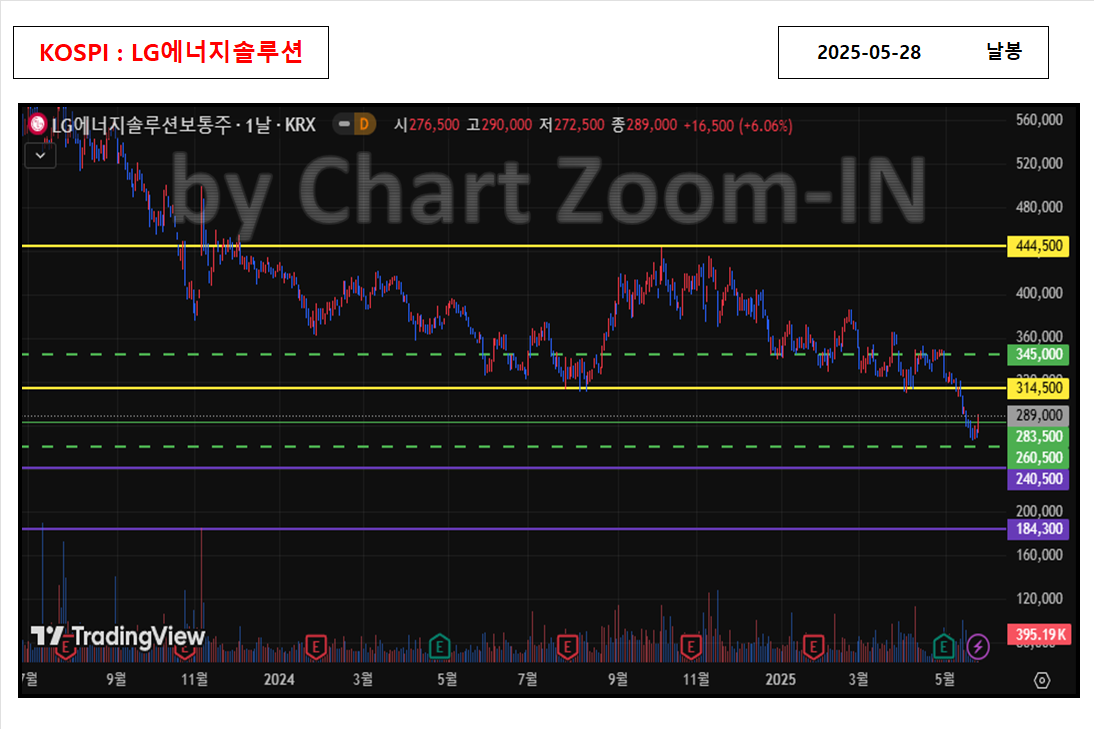Screen dimensions: 1094x729
Task: Open the red earnings marker near 11월 2024
Action: tap(691, 647)
